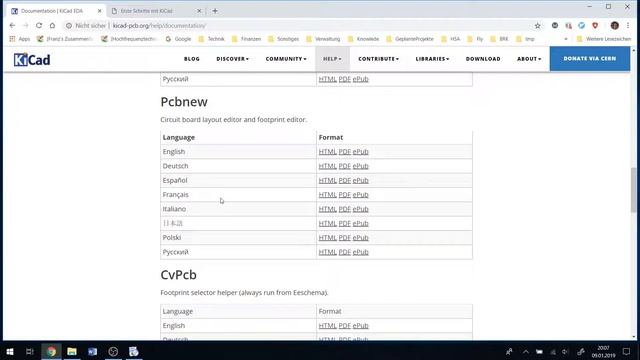Show overflow bookmarks chevron
Viewport: 640px width, 360px height.
566,39
